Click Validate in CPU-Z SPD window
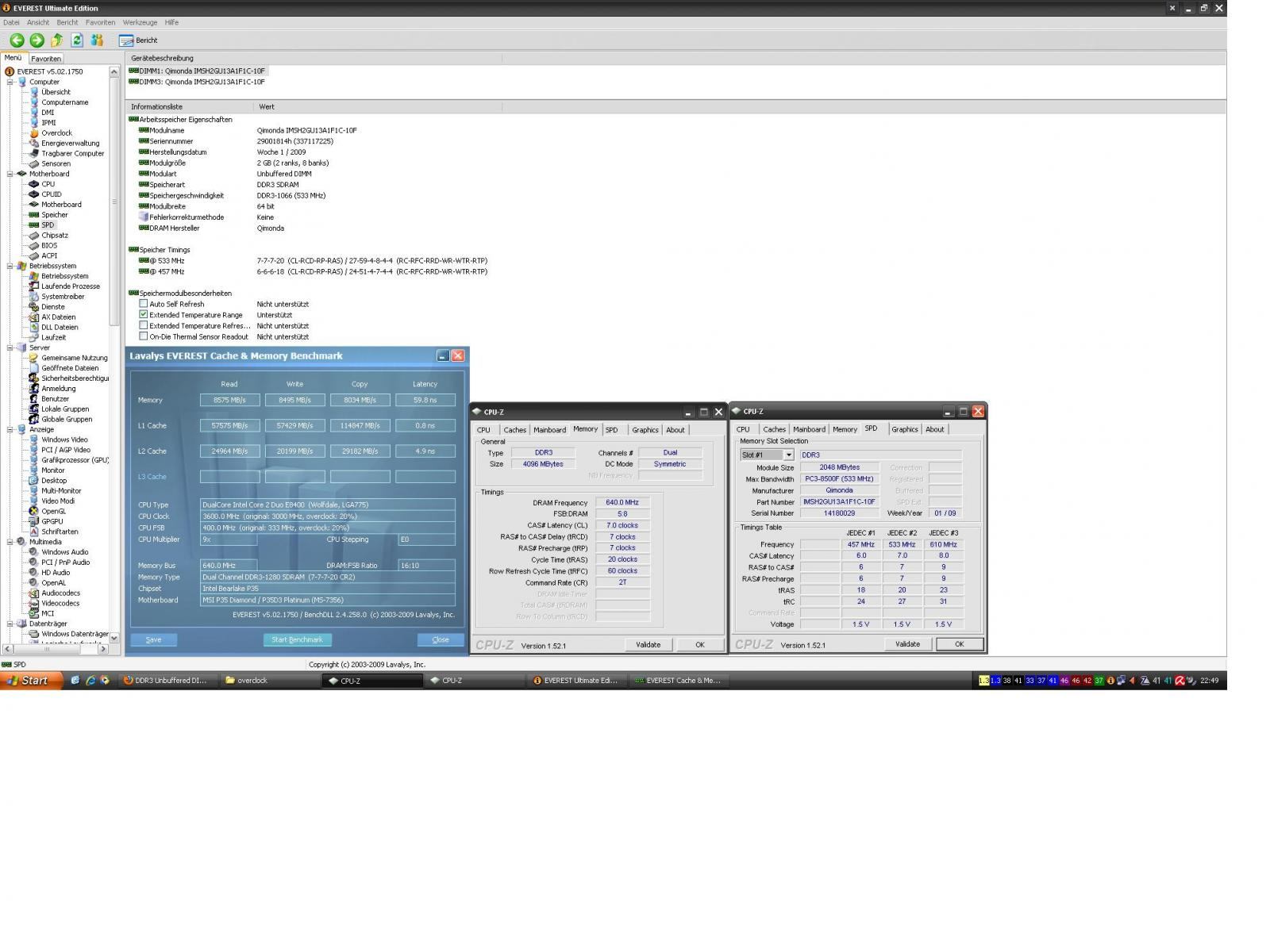This screenshot has width=1270, height=952. click(908, 644)
